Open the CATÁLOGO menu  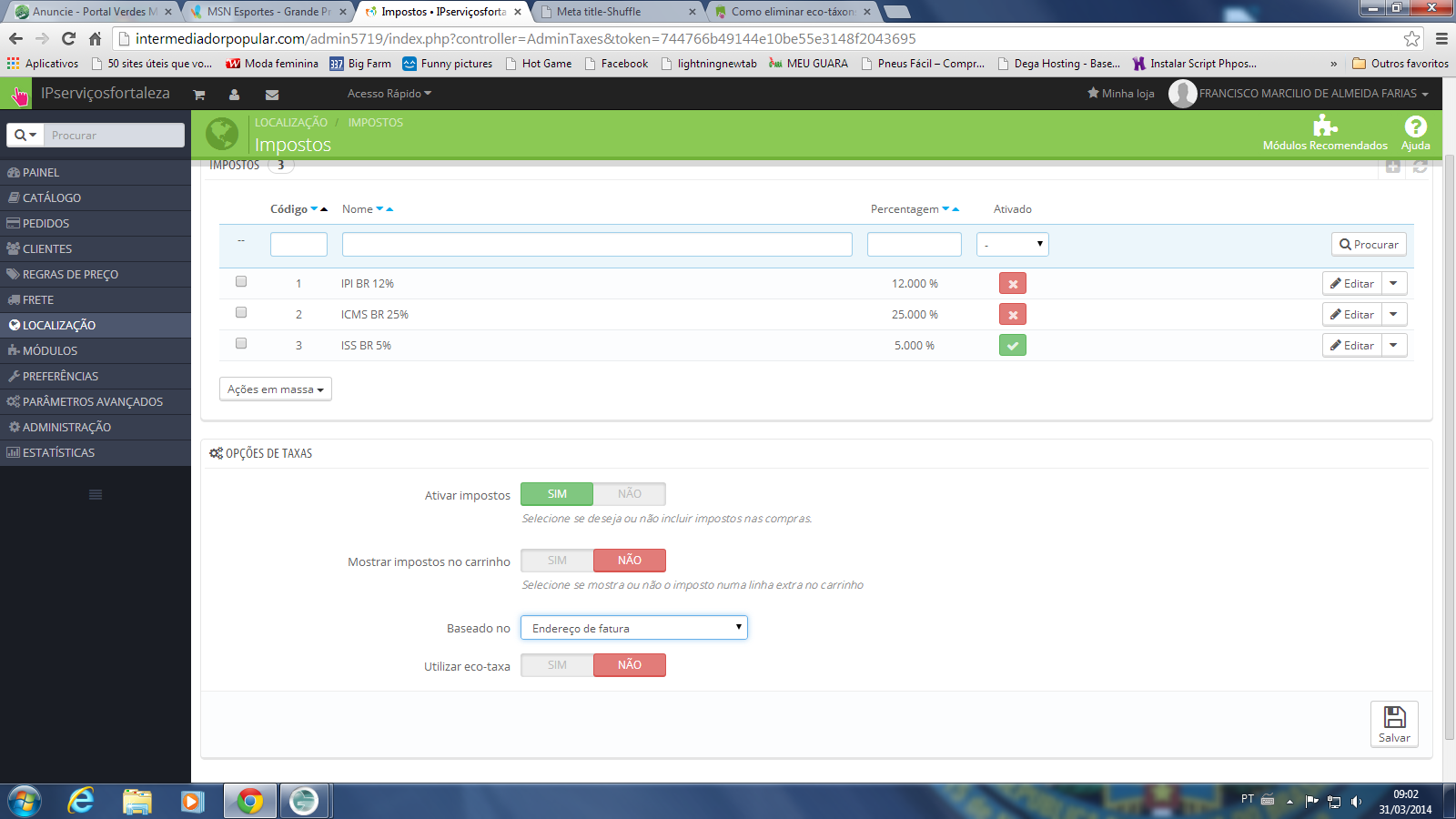(x=96, y=197)
